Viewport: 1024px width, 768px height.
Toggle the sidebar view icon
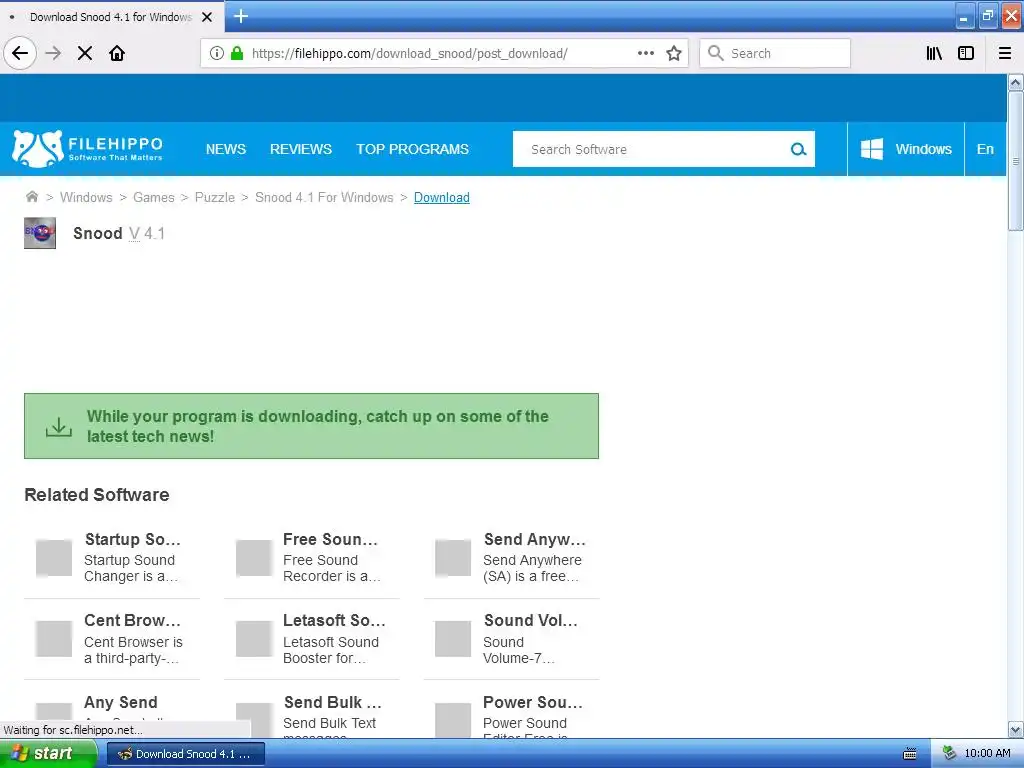tap(966, 53)
